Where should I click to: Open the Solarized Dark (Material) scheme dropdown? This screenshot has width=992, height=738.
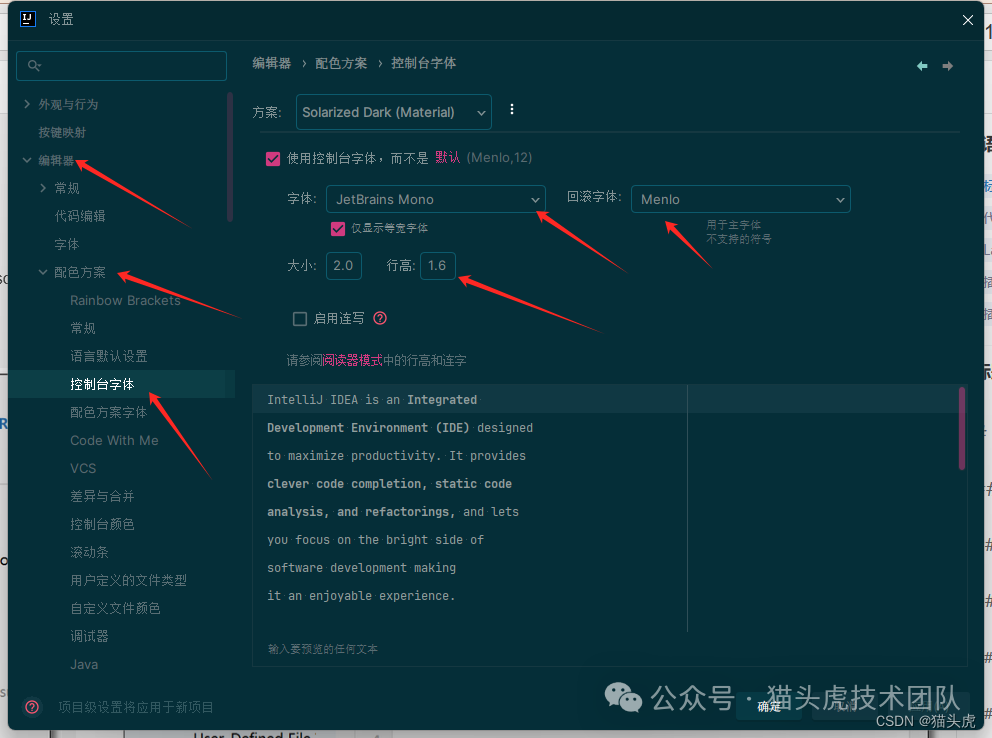click(x=394, y=112)
